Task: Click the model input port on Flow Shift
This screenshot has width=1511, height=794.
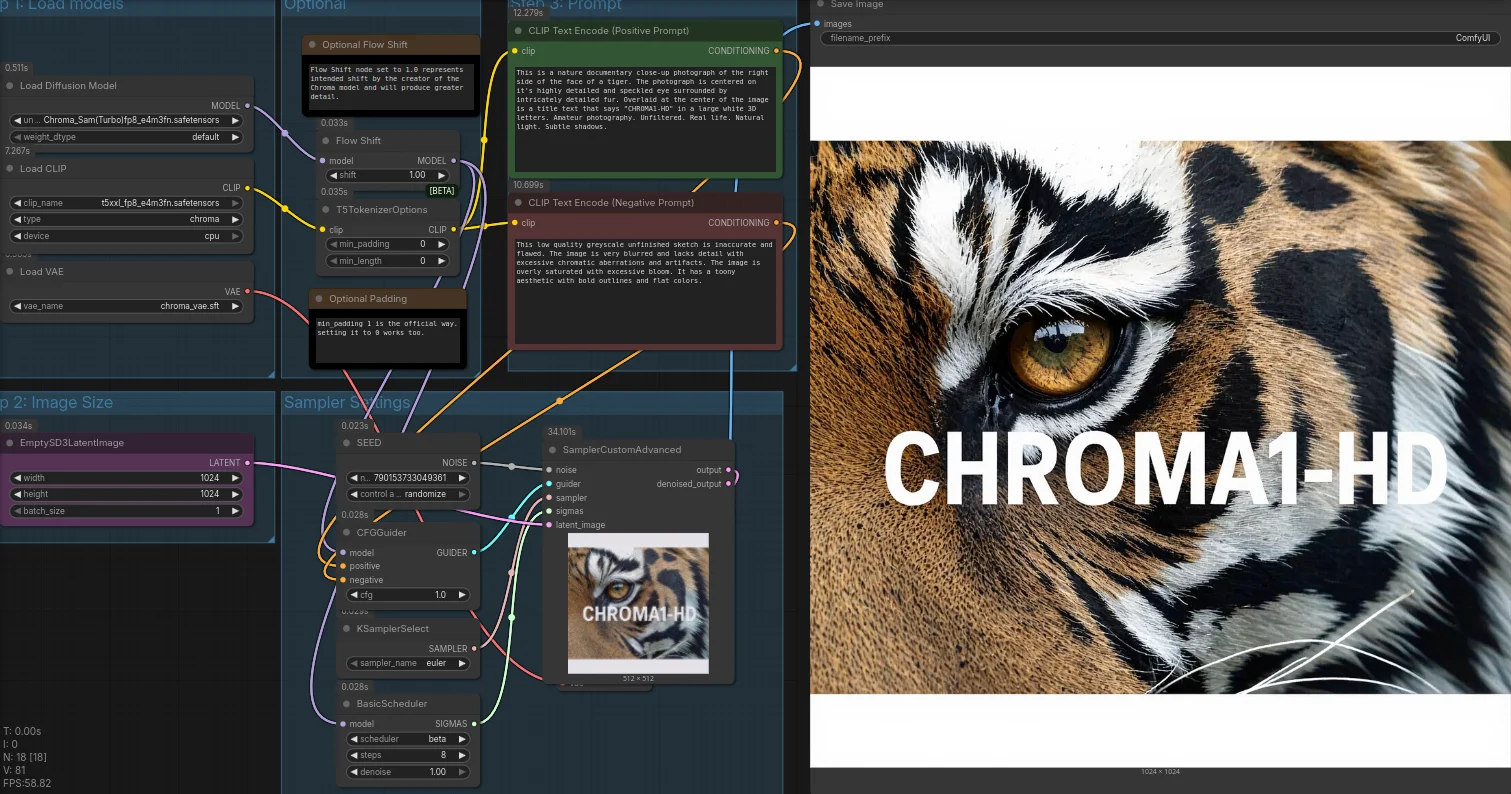Action: 322,161
